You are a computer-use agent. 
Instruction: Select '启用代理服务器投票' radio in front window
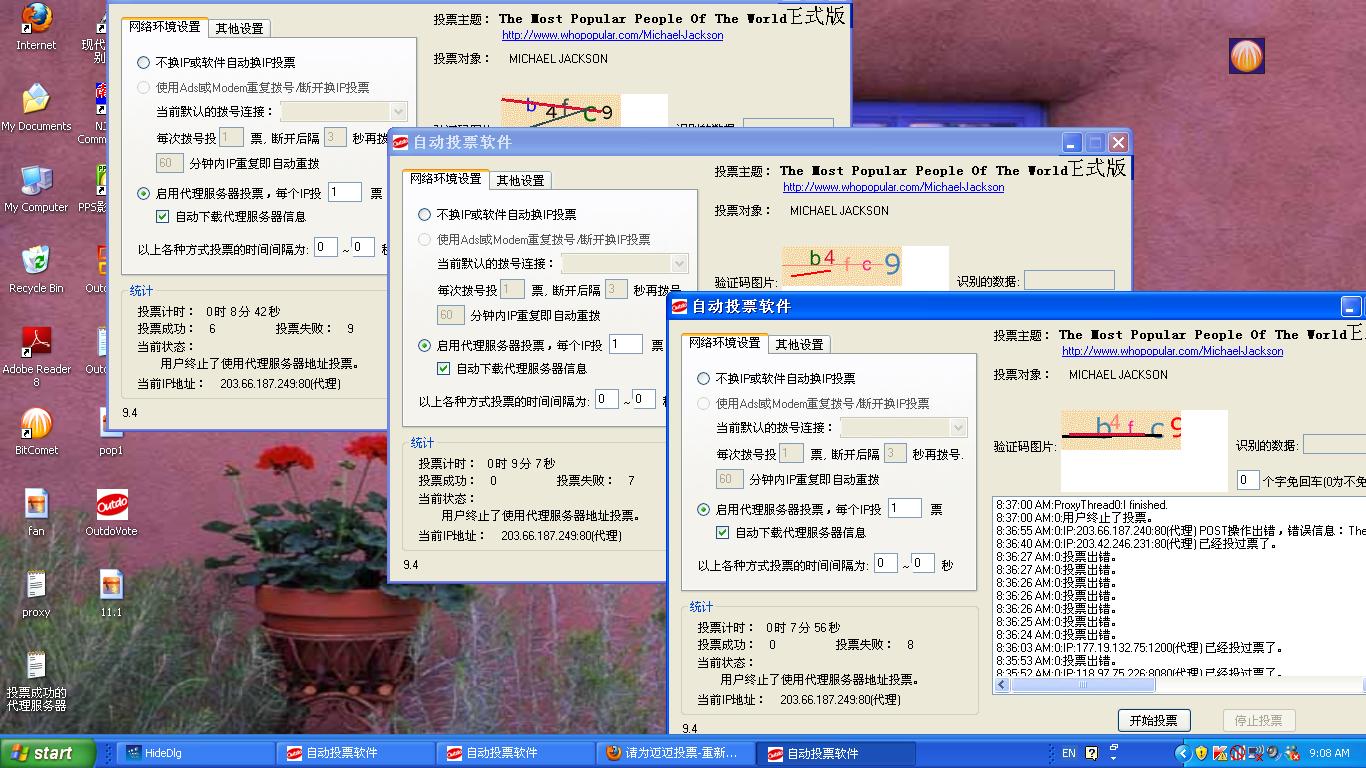(704, 510)
